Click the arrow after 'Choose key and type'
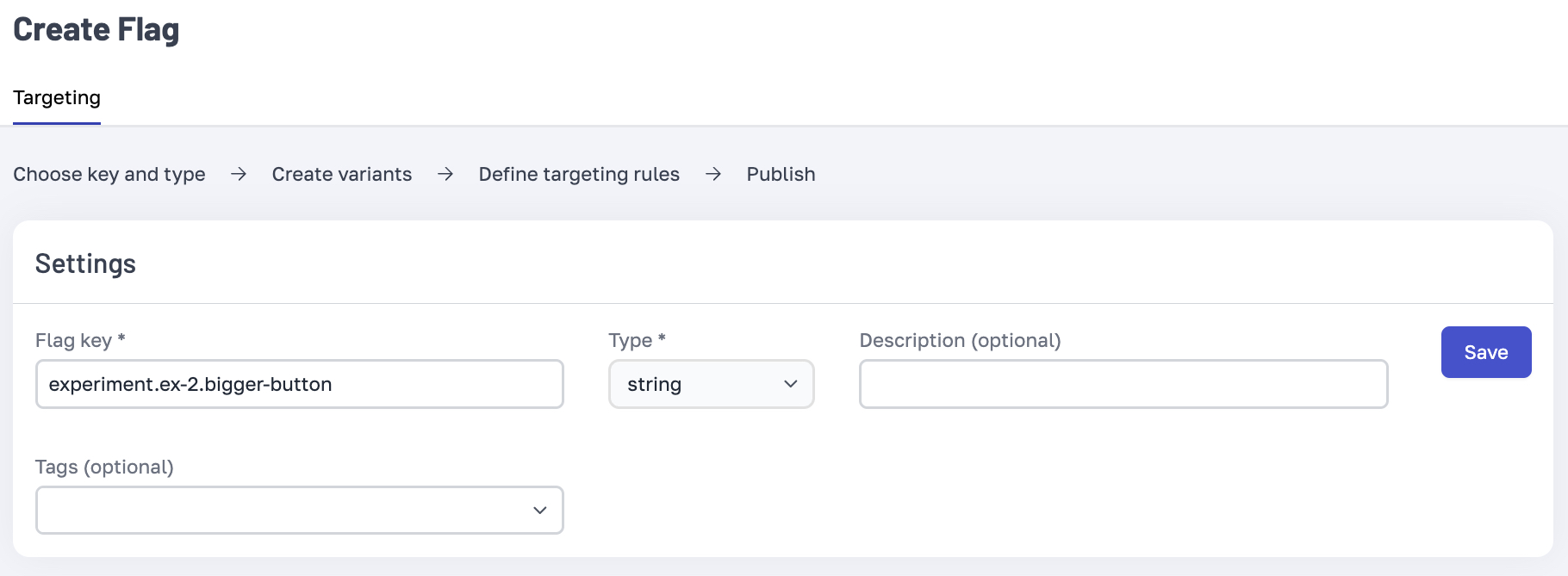This screenshot has width=1568, height=576. 239,175
